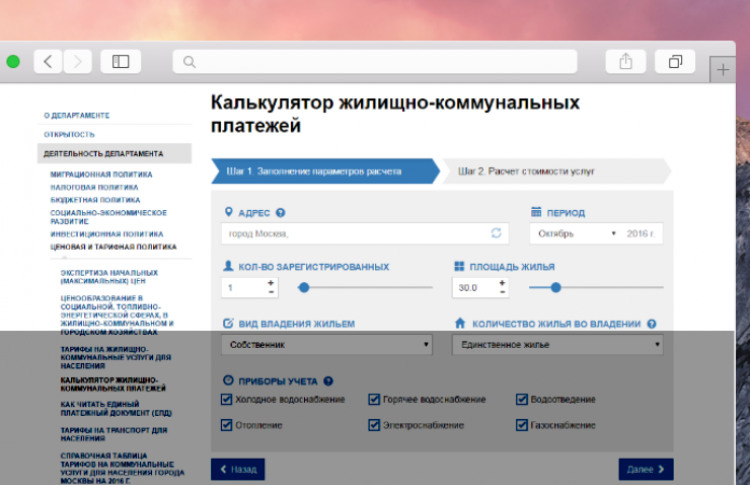Toggle Отопление checkbox
Screen dimensions: 750x485
[227, 425]
